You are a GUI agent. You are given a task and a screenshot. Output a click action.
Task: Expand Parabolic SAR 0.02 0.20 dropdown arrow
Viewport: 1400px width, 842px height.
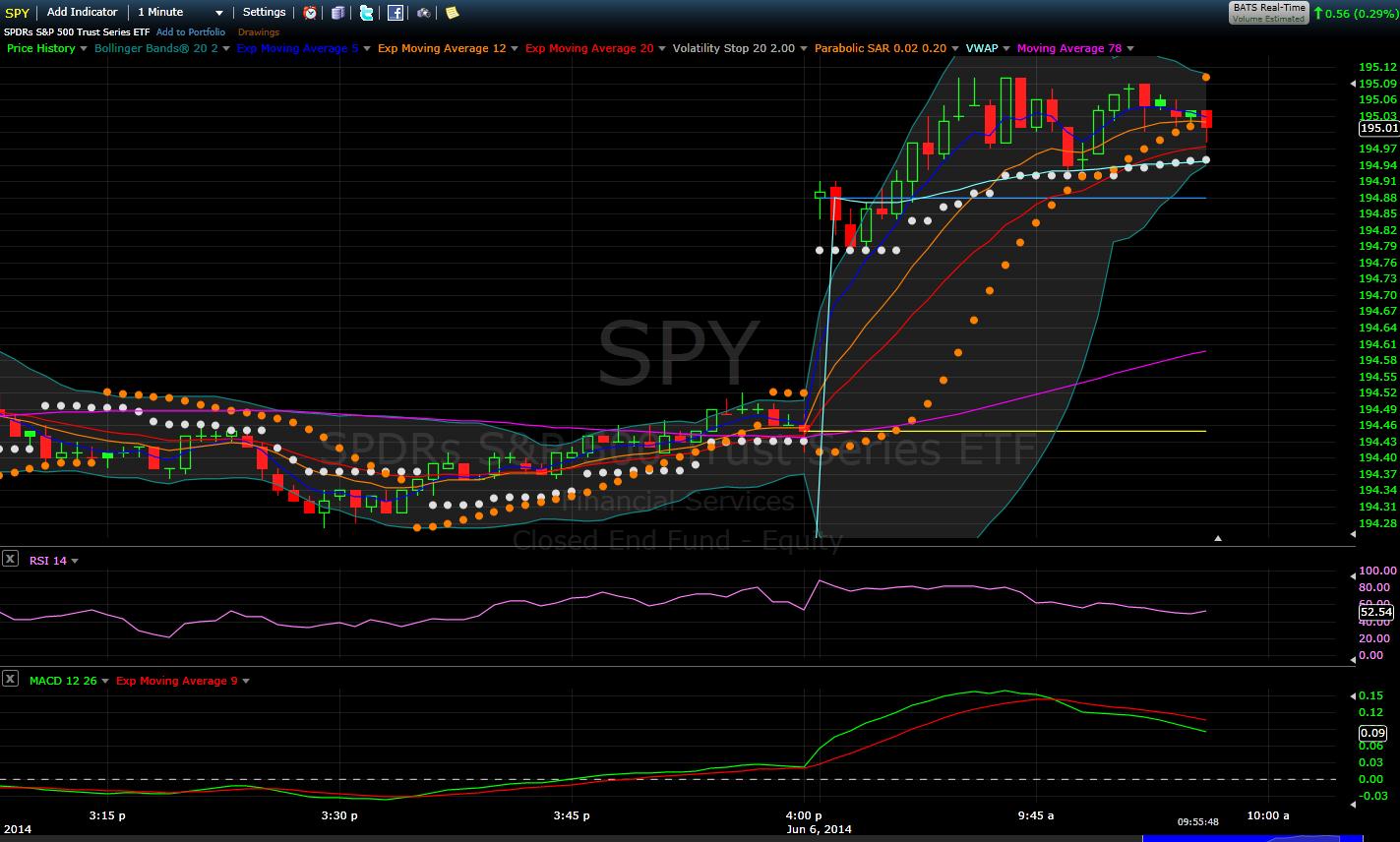(955, 48)
